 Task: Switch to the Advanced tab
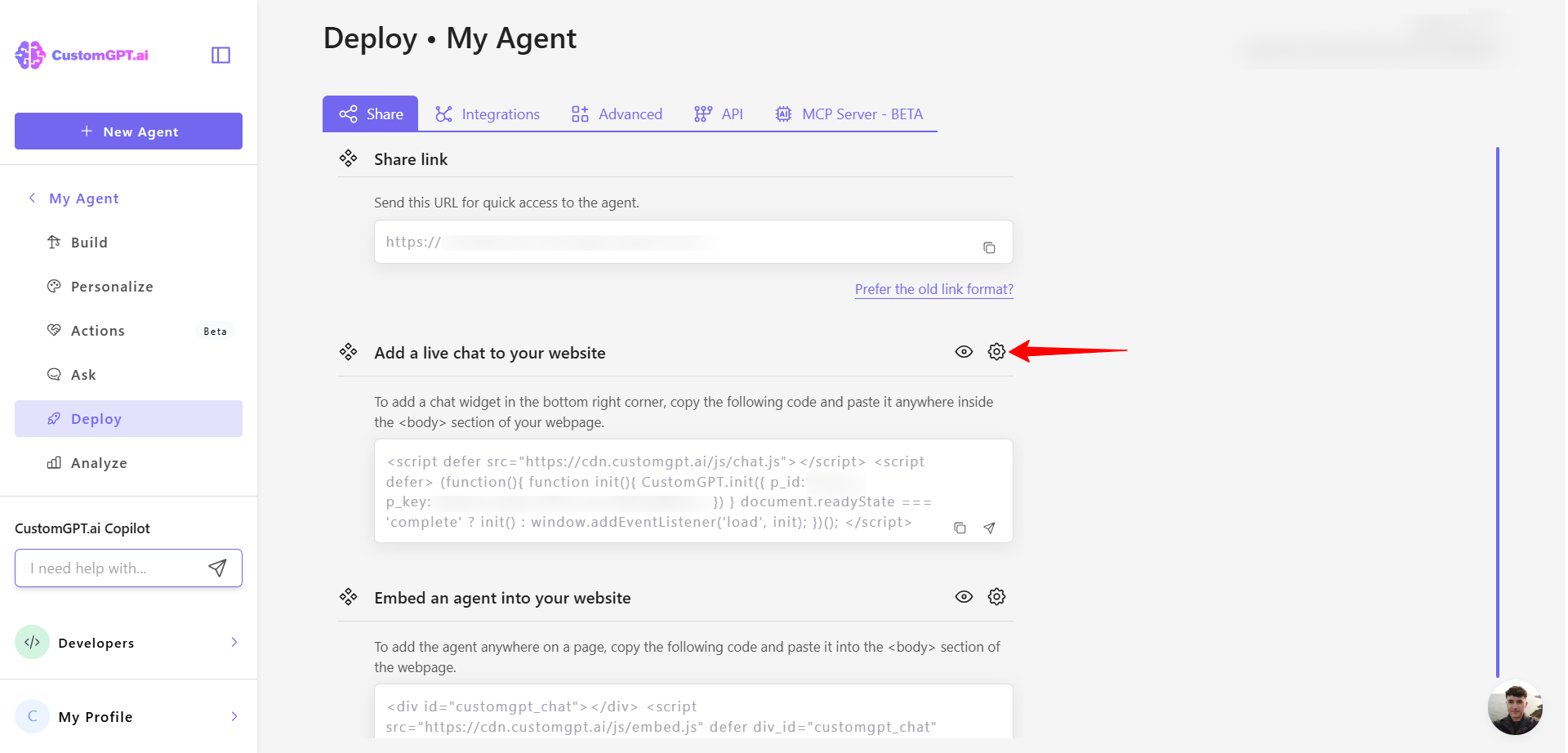pos(617,114)
